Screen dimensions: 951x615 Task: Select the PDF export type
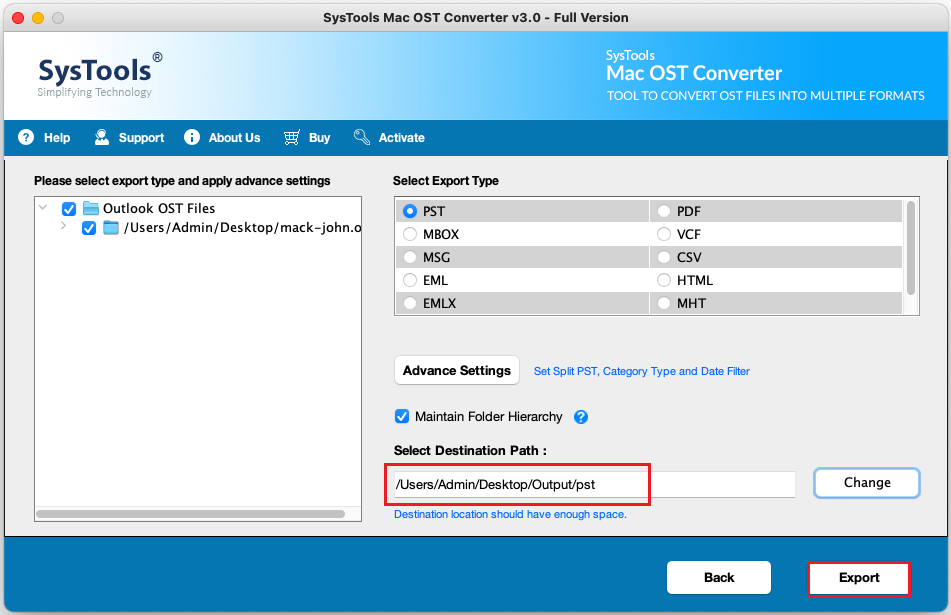tap(664, 211)
